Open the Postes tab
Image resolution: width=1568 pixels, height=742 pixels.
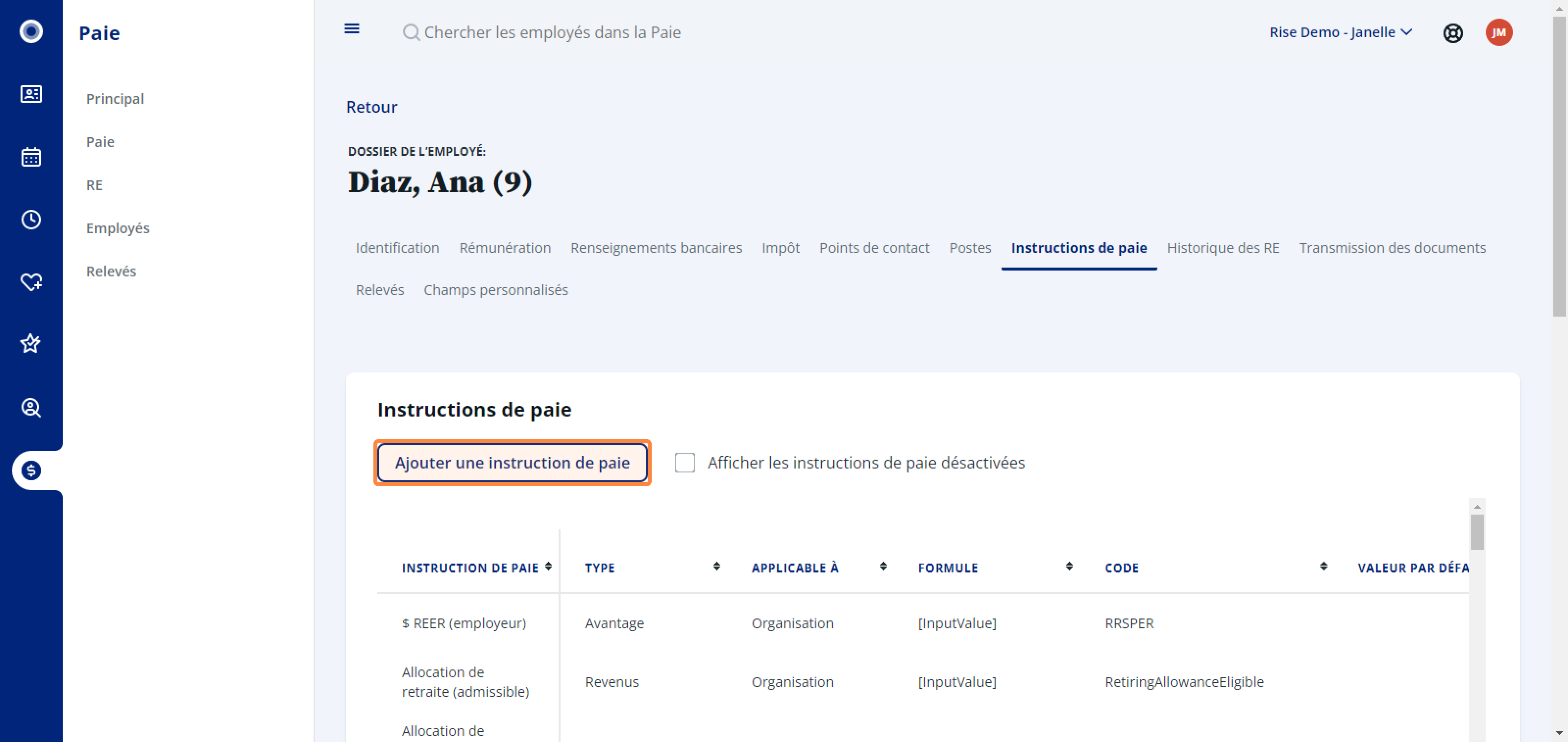point(970,247)
